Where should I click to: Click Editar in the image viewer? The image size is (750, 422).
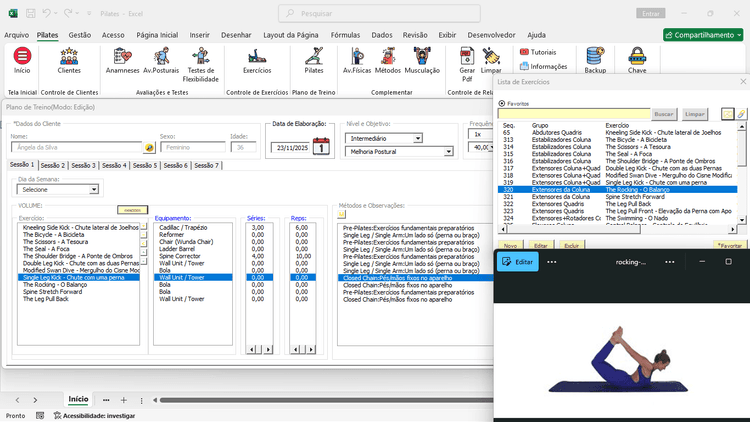point(518,262)
